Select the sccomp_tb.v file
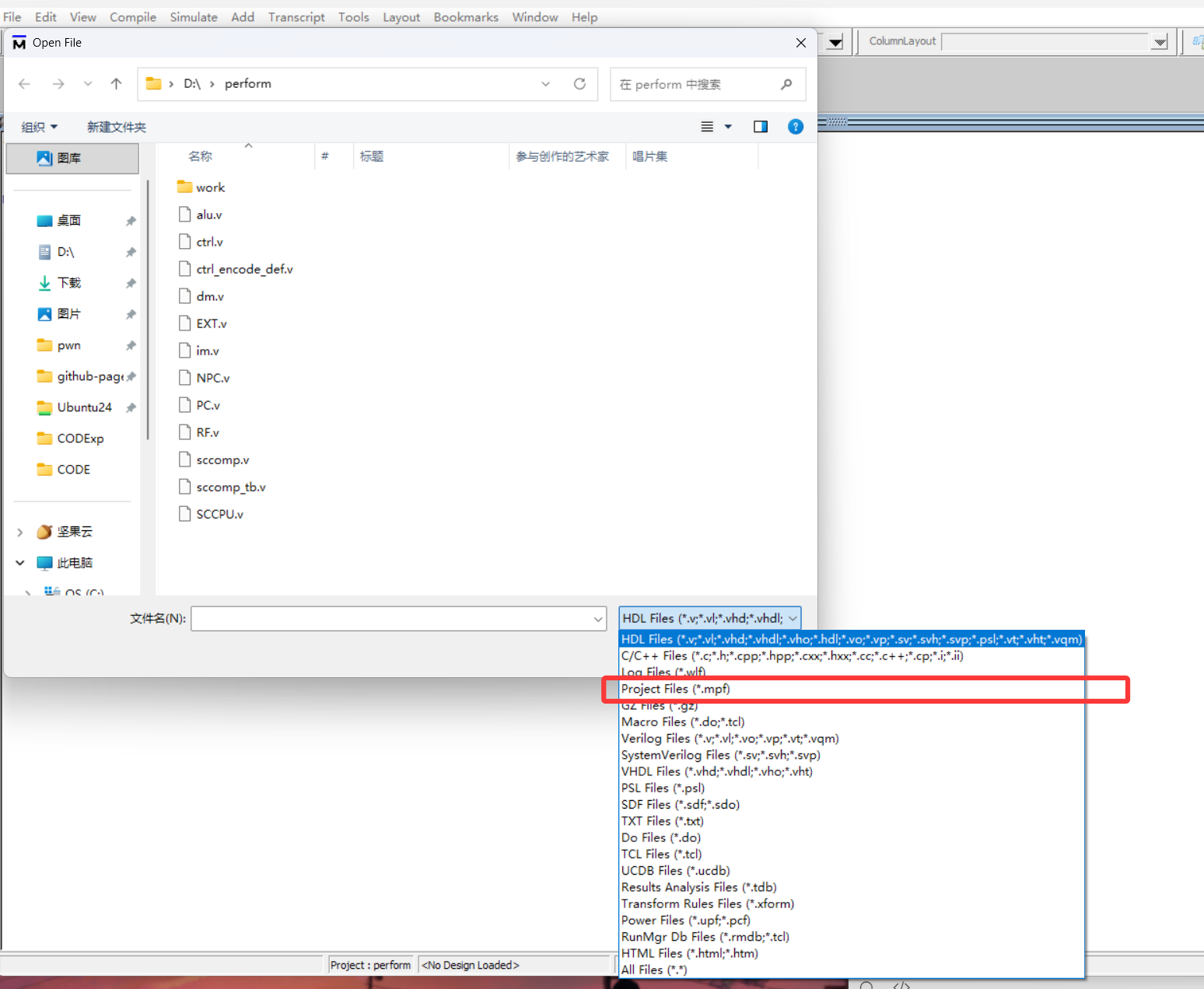 (230, 488)
